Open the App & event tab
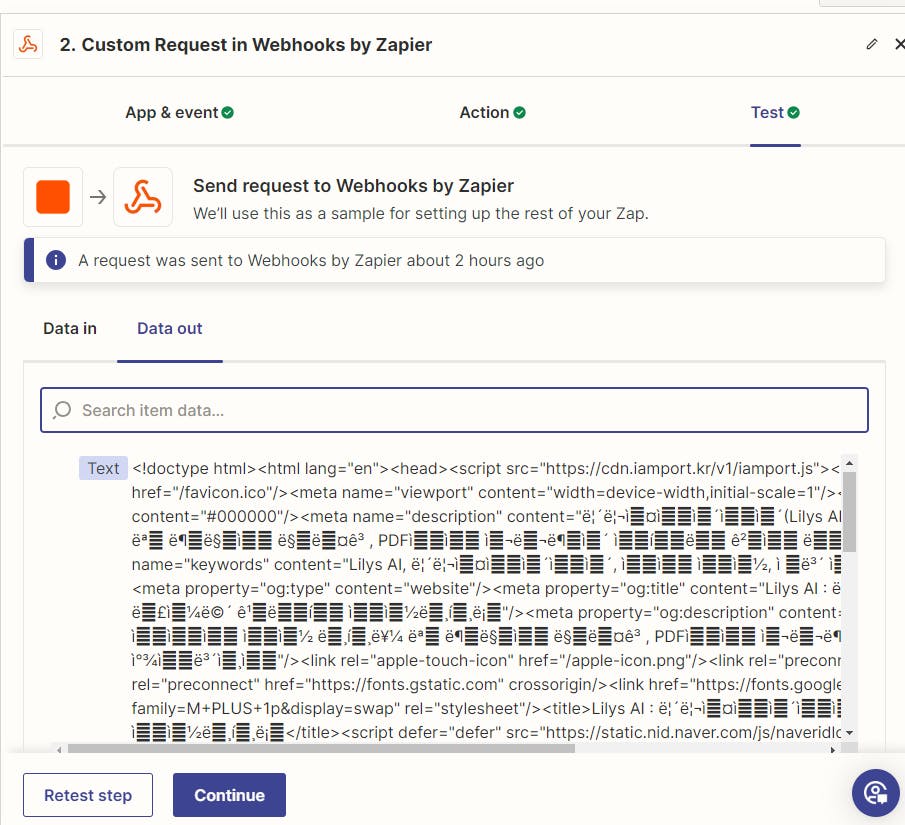This screenshot has width=905, height=825. pyautogui.click(x=171, y=113)
